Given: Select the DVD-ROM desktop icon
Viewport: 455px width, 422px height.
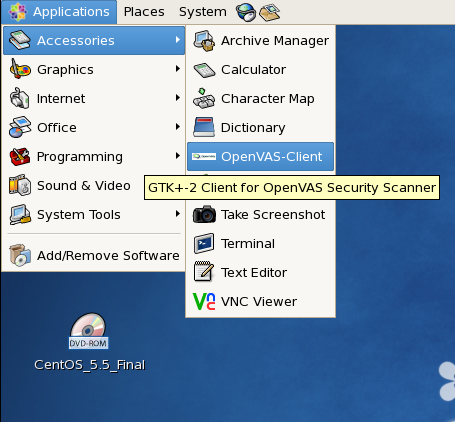Looking at the screenshot, I should (88, 331).
